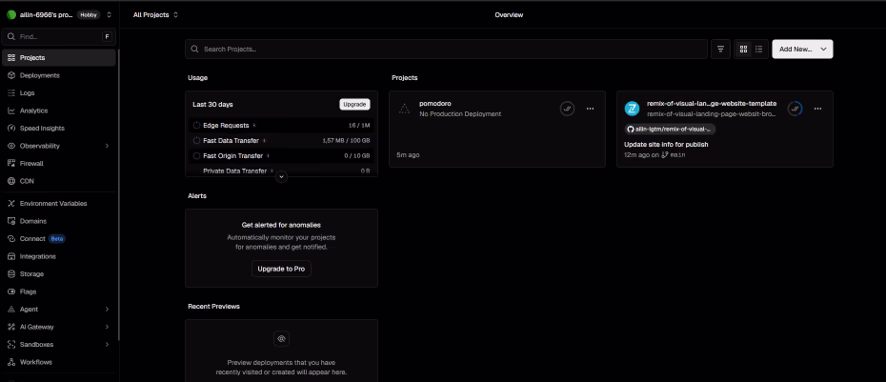Screen dimensions: 886x382
Task: Click the Sandboxes icon in sidebar
Action: pyautogui.click(x=11, y=345)
